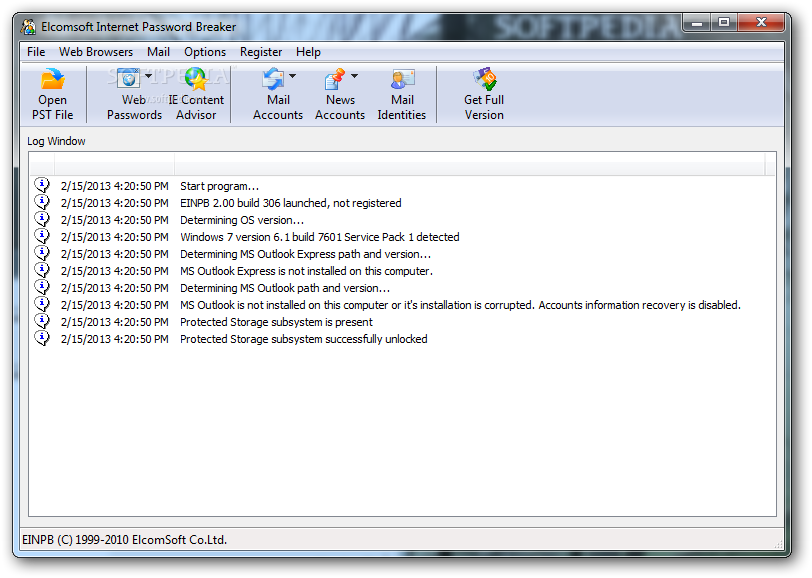Select 'Protected Storage subsystem is present' message
Image resolution: width=812 pixels, height=578 pixels.
[x=276, y=323]
